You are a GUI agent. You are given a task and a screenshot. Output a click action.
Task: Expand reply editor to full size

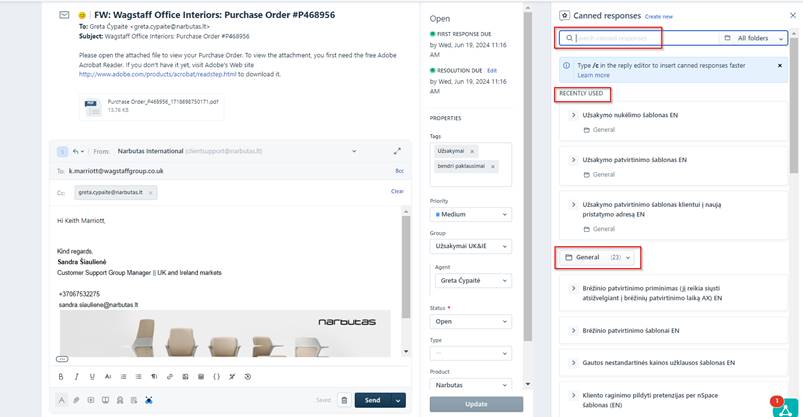pos(397,151)
